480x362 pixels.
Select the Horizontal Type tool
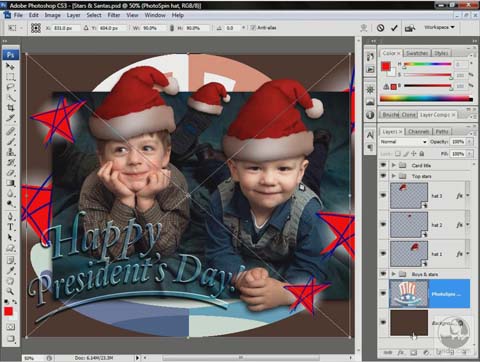coord(10,227)
